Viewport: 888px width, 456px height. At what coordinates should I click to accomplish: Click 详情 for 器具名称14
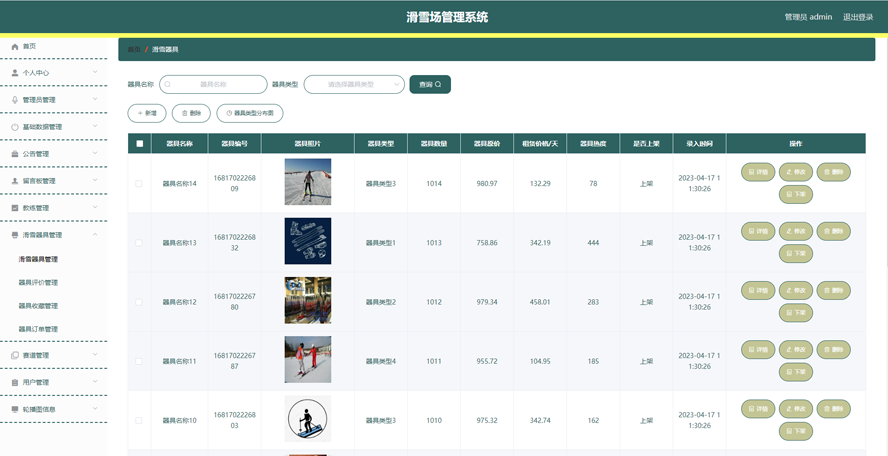pyautogui.click(x=758, y=172)
